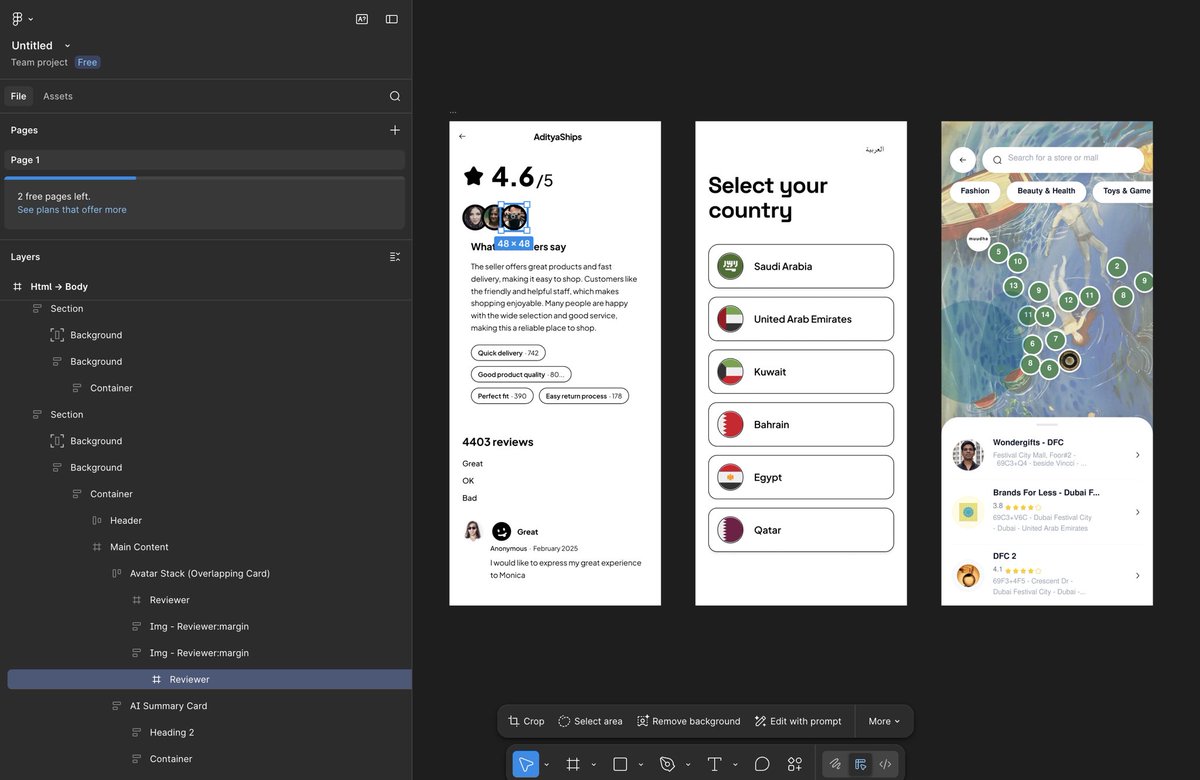1200x780 pixels.
Task: Click the selected reviewer avatar on canvas
Action: click(x=514, y=217)
